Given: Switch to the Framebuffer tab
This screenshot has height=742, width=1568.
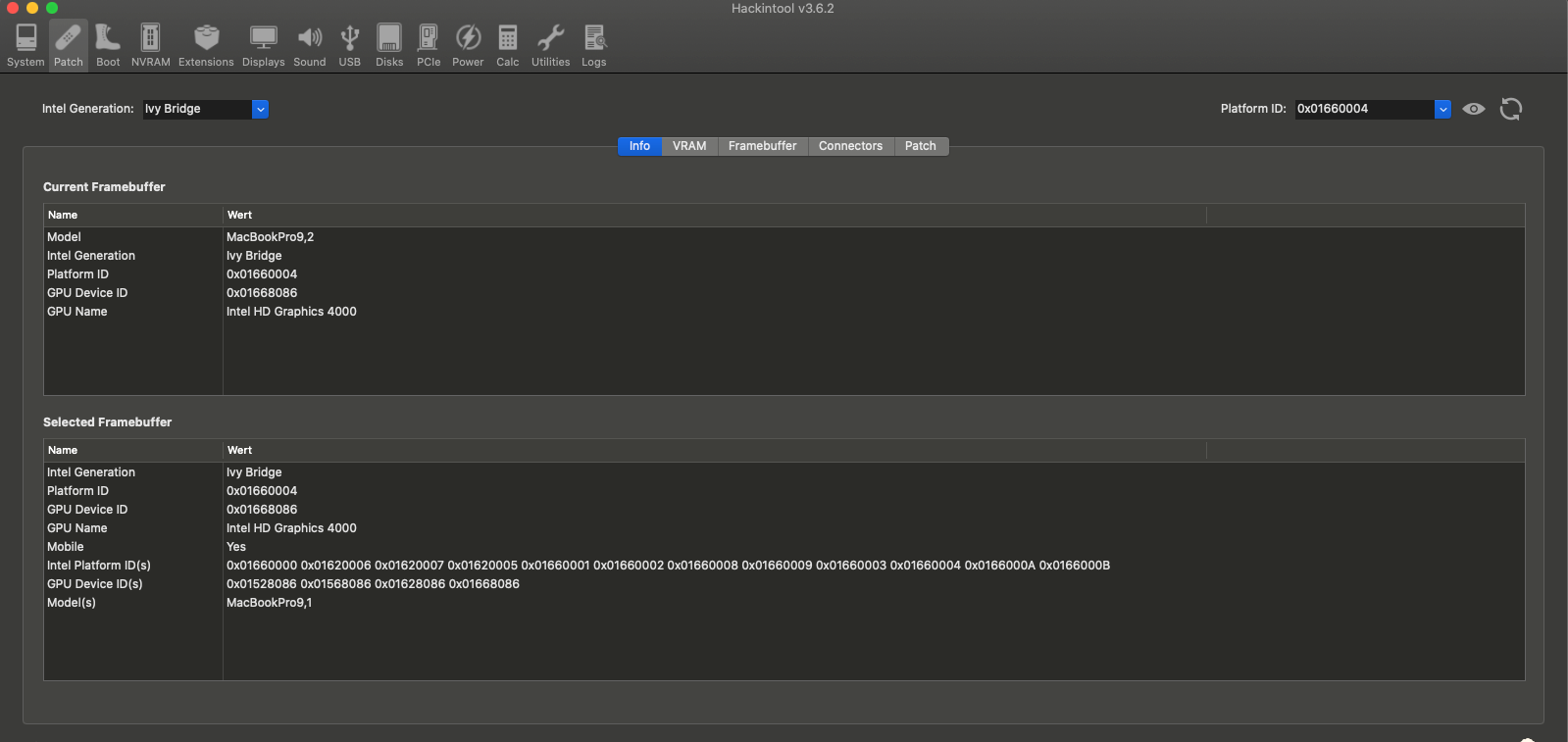Looking at the screenshot, I should tap(763, 146).
